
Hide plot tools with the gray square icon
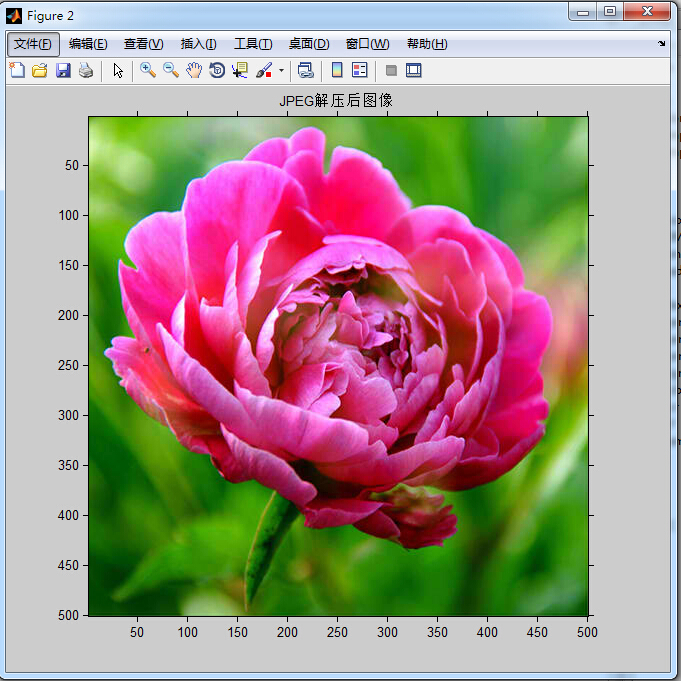click(391, 70)
